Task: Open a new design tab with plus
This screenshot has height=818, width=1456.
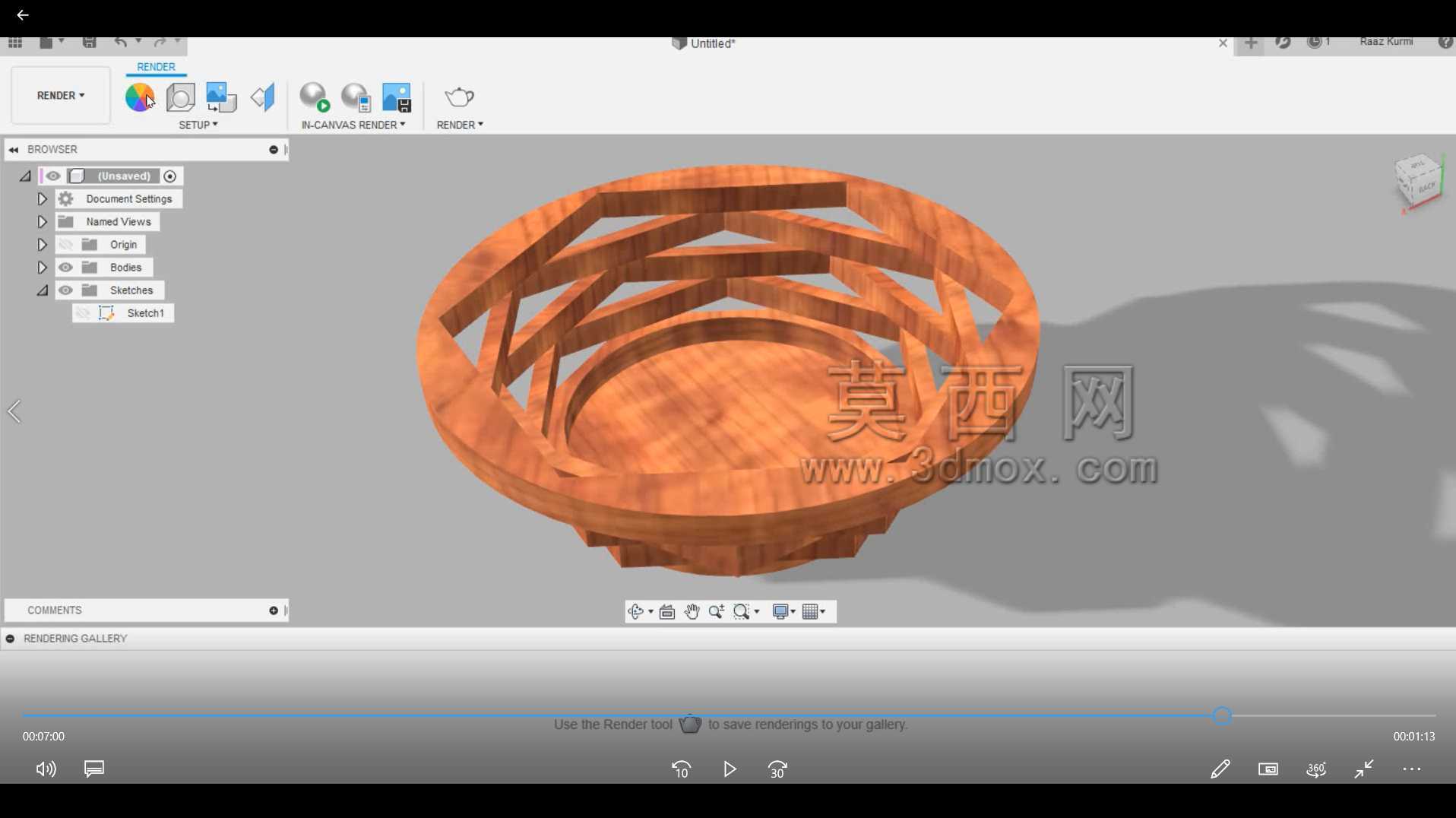Action: pos(1251,43)
